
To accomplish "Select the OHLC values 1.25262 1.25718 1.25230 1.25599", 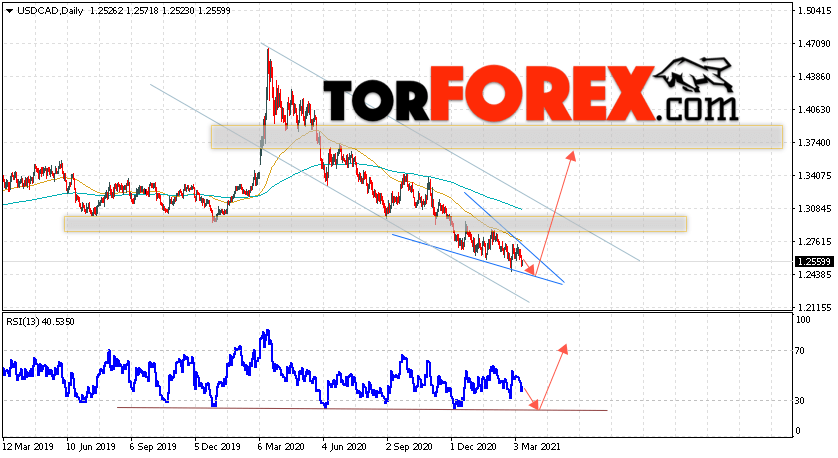I will (x=160, y=11).
